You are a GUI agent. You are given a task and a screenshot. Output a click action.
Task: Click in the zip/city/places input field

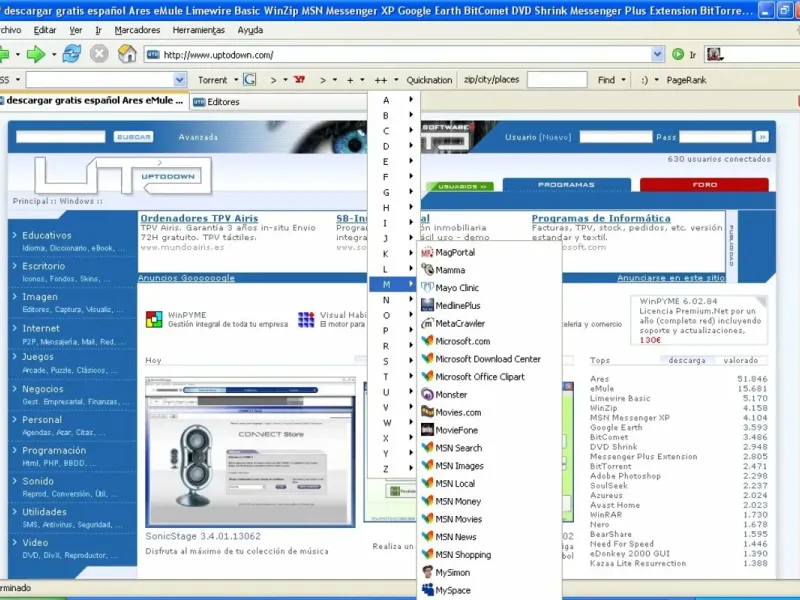point(557,80)
